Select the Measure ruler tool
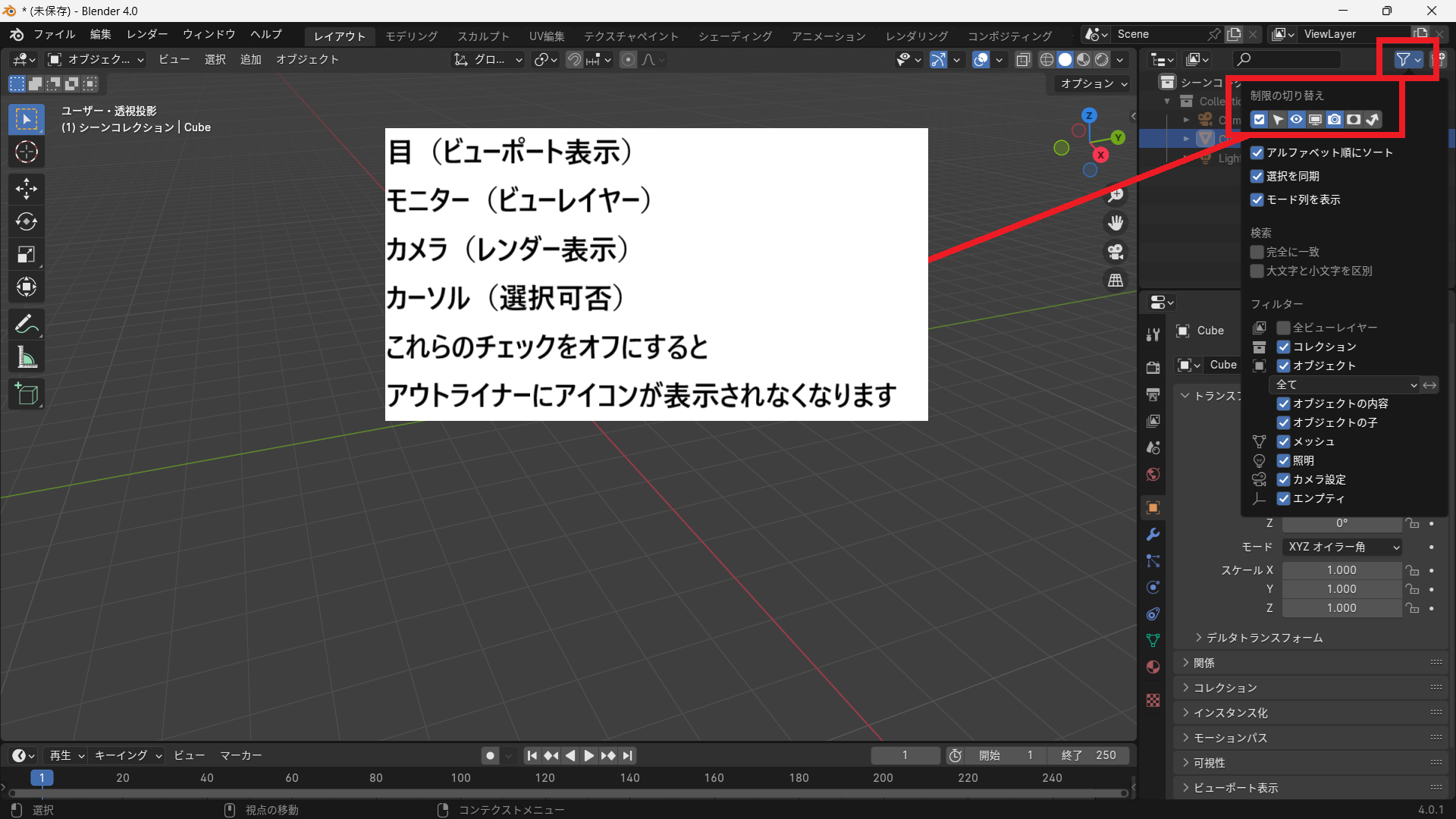 27,358
